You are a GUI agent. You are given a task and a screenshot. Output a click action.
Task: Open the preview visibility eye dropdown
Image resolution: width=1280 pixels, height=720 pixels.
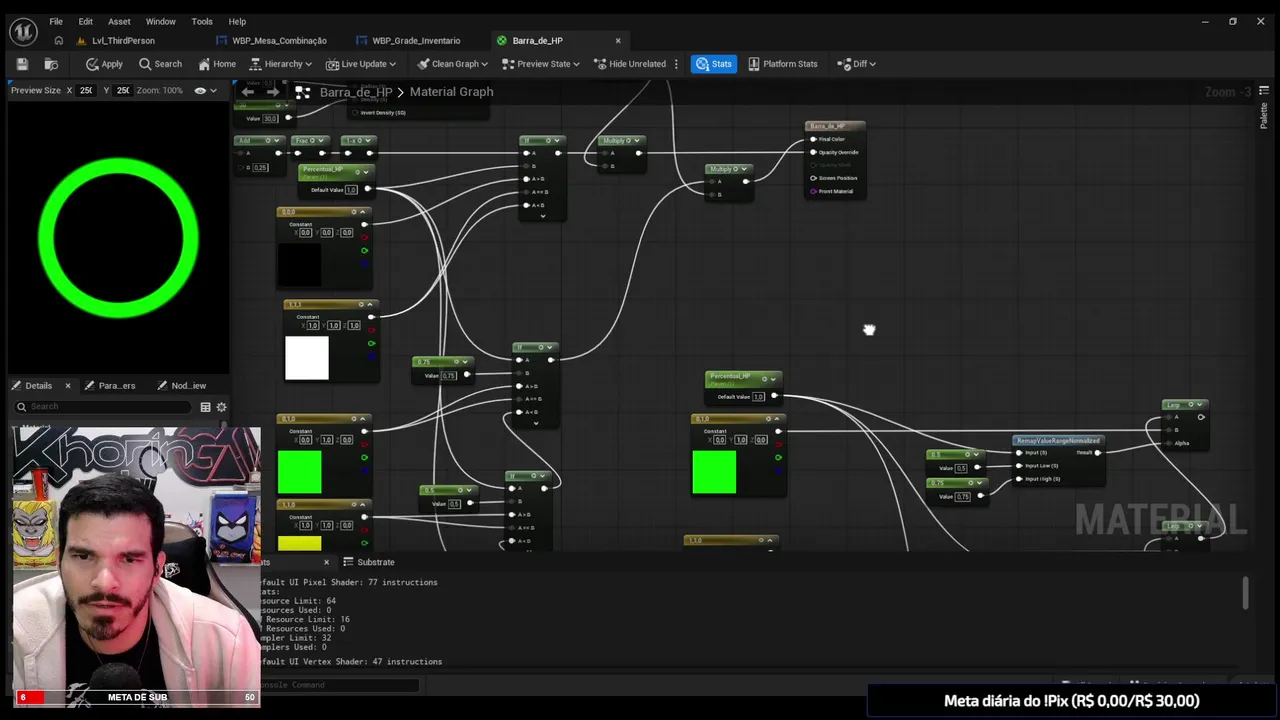point(205,90)
